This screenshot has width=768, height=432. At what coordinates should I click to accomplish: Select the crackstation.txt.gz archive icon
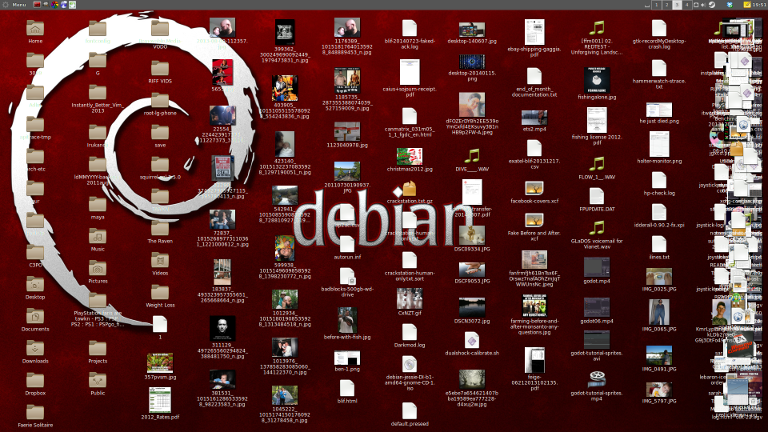pos(408,188)
